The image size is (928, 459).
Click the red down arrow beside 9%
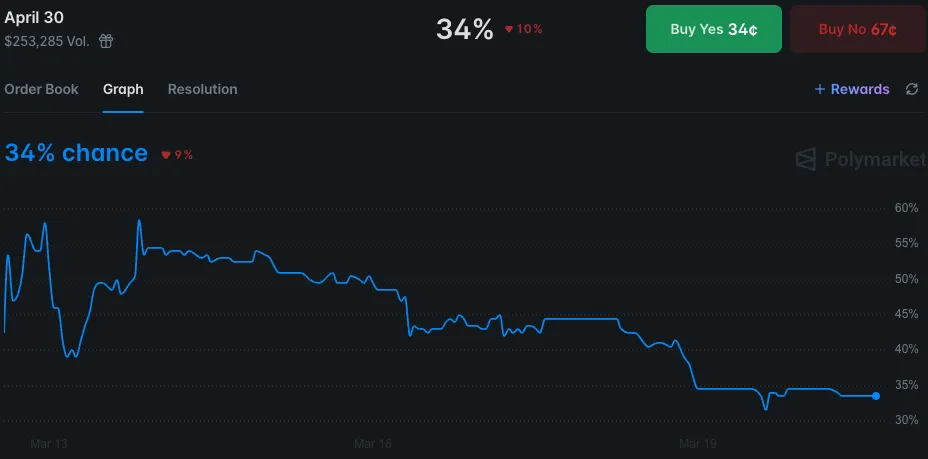(x=166, y=155)
